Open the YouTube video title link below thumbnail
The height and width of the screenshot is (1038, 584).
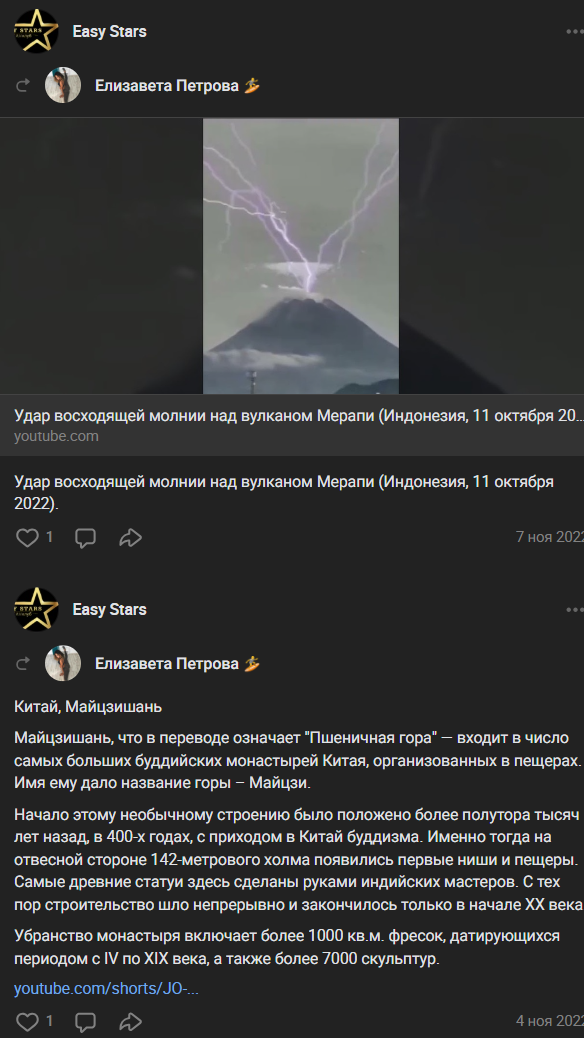click(x=299, y=416)
